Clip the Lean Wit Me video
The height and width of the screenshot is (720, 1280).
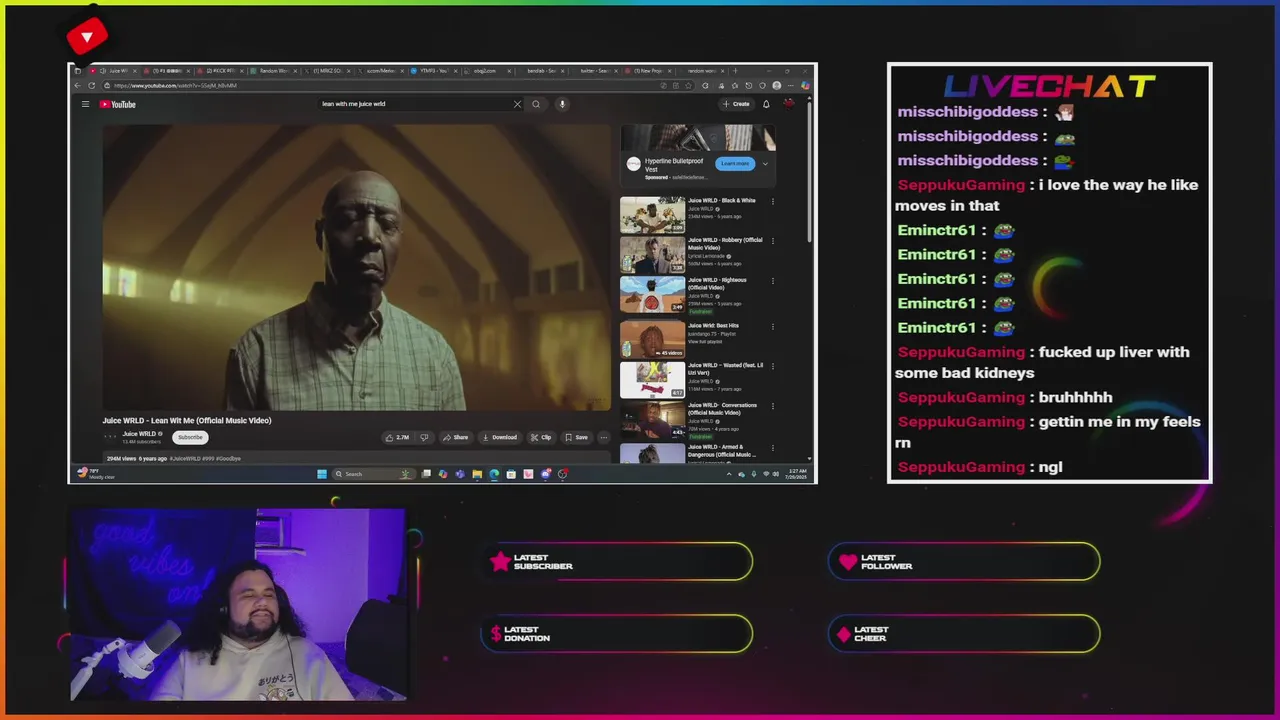click(x=541, y=437)
